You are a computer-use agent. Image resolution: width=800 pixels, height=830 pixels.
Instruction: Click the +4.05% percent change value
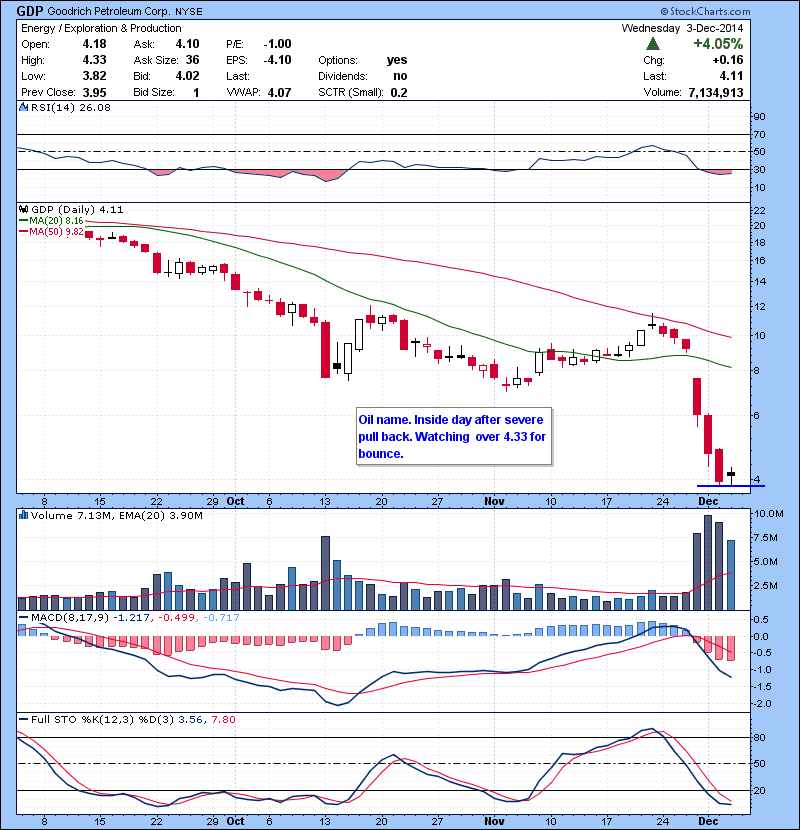718,43
